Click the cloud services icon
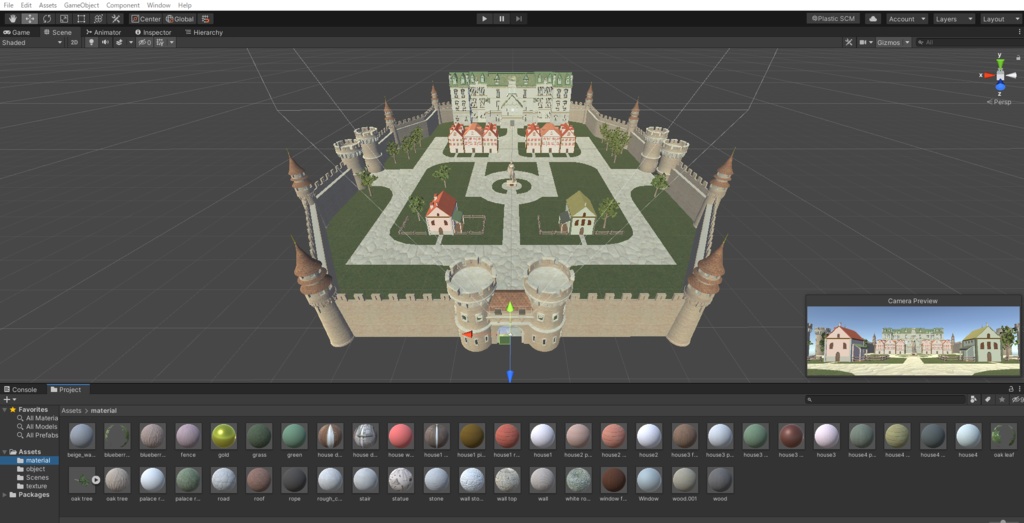1024x523 pixels. [x=873, y=19]
